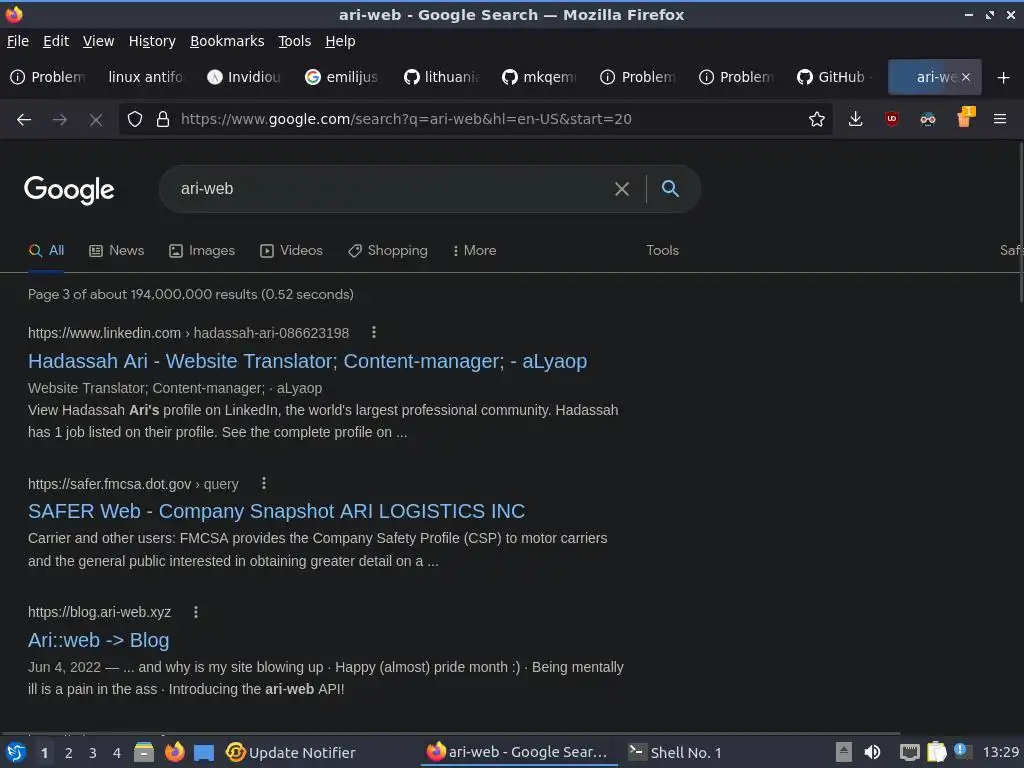Viewport: 1024px width, 768px height.
Task: Switch to the linux antifo tab
Action: pyautogui.click(x=145, y=77)
